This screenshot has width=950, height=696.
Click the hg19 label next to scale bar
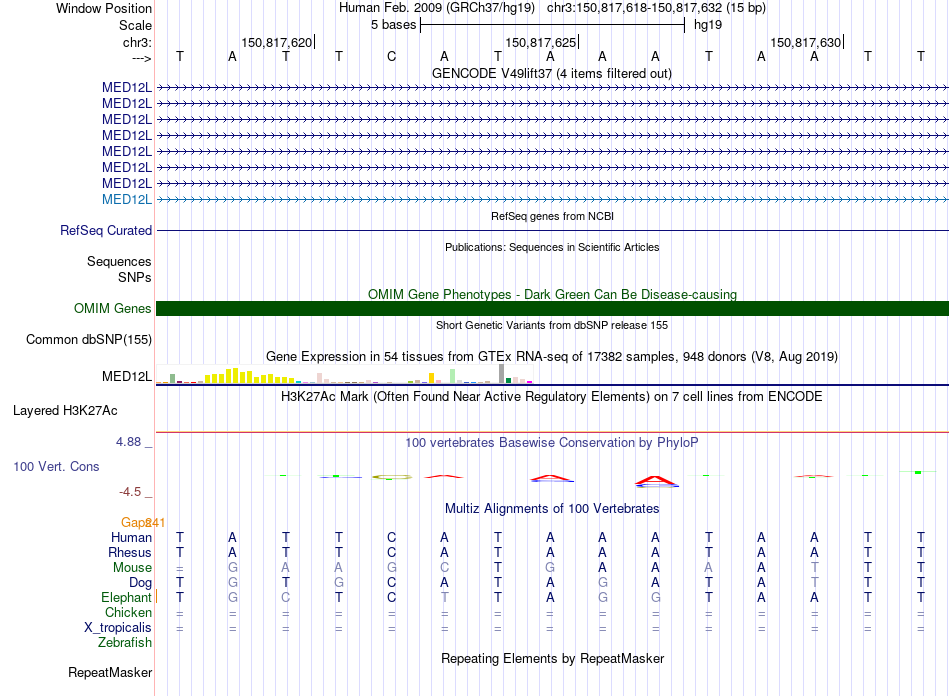[708, 25]
